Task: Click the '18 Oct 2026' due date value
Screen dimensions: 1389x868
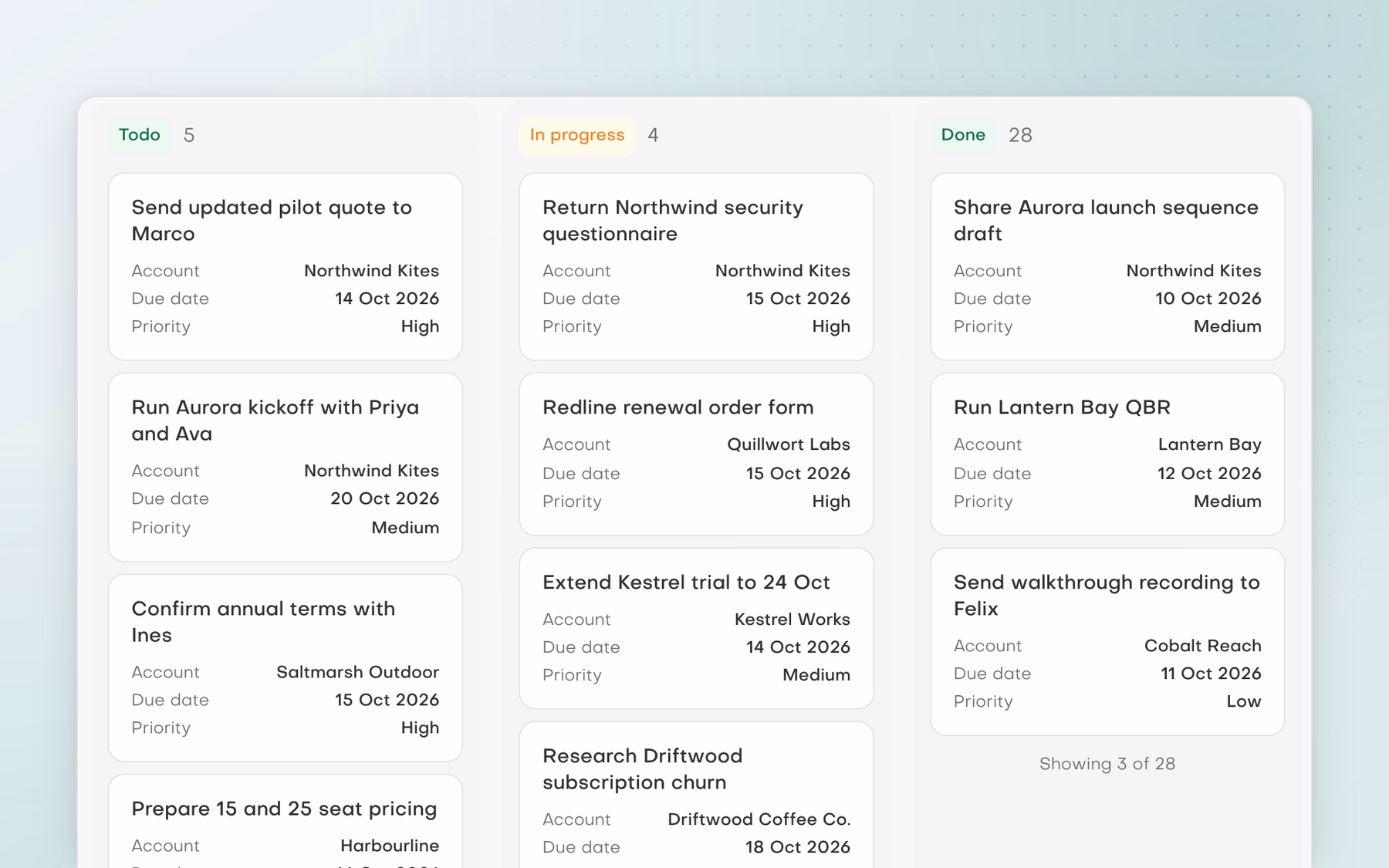Action: tap(798, 847)
